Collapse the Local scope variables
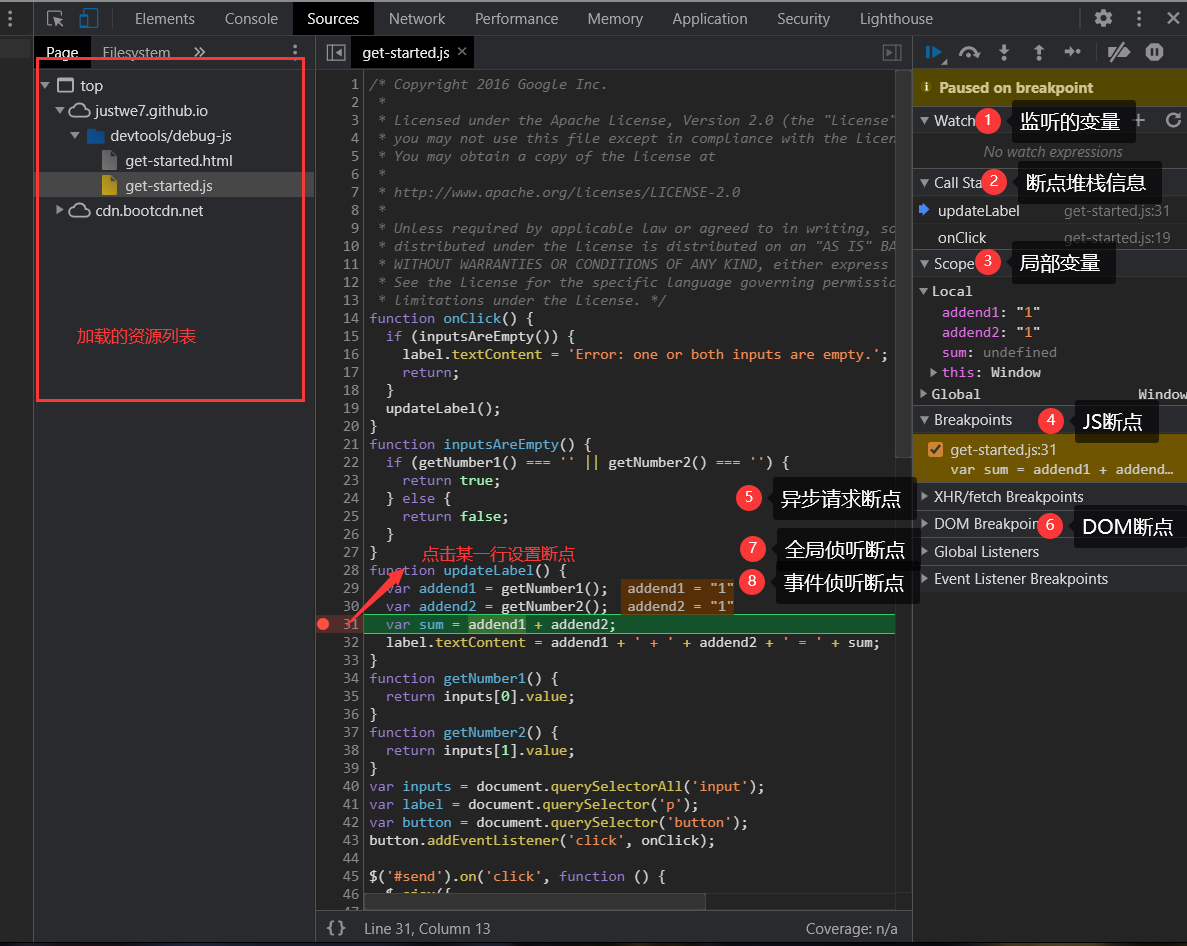 pyautogui.click(x=924, y=291)
